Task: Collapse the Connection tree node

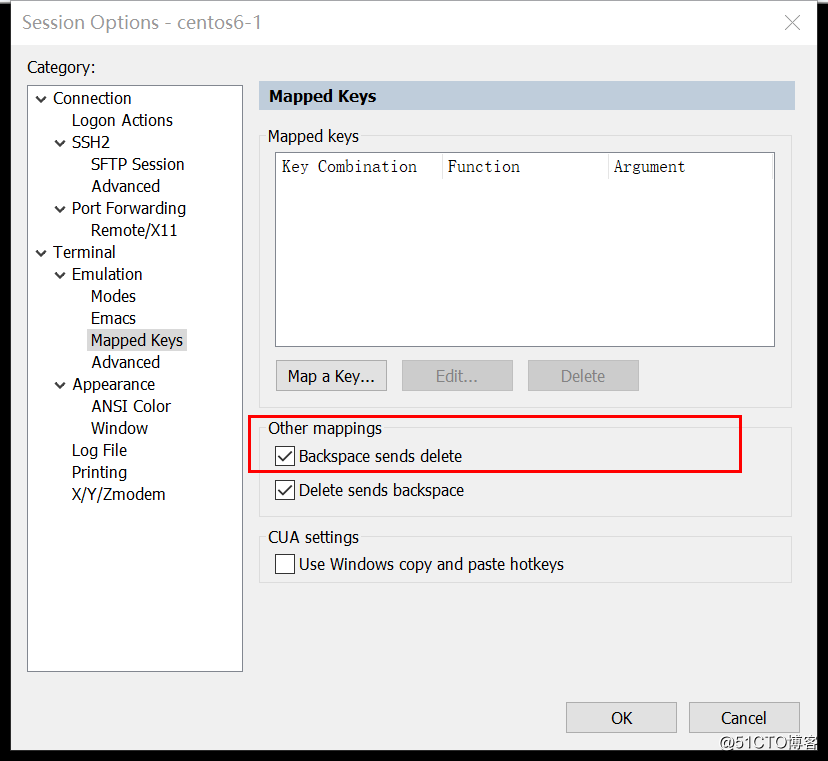Action: click(41, 99)
